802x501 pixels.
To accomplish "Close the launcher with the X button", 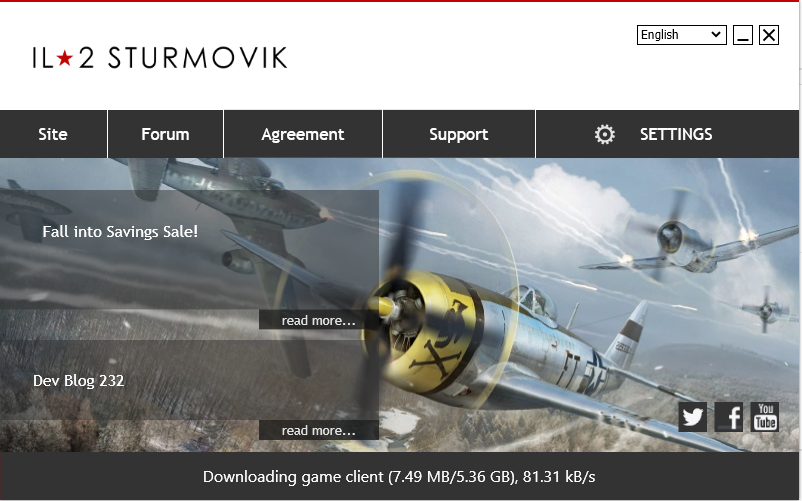I will [769, 35].
